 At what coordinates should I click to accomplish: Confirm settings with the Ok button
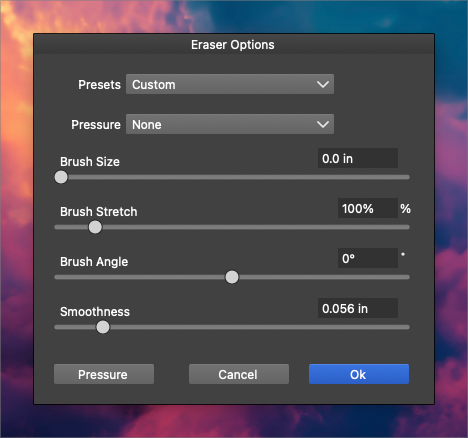359,374
